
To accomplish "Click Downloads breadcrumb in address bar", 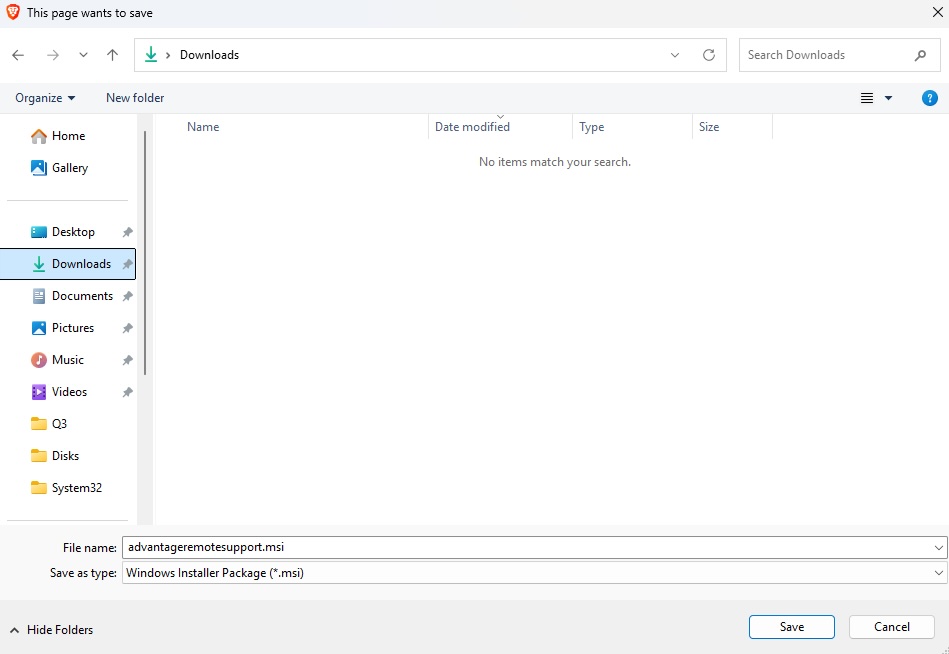I will coord(209,55).
